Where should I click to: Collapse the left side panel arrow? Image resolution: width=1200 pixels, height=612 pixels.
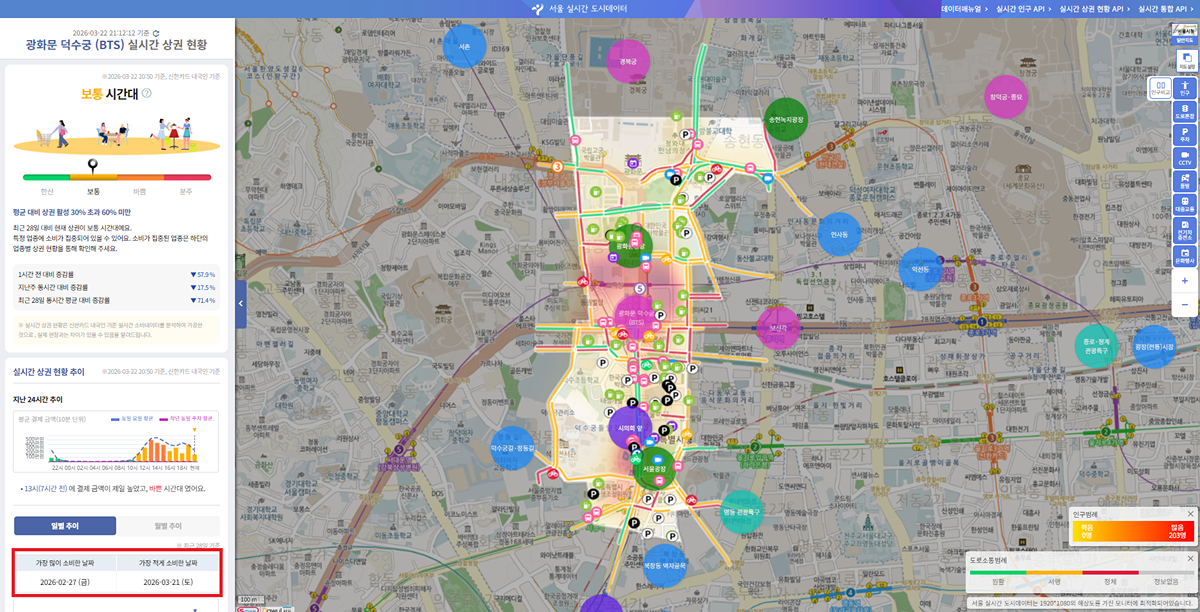[x=241, y=305]
